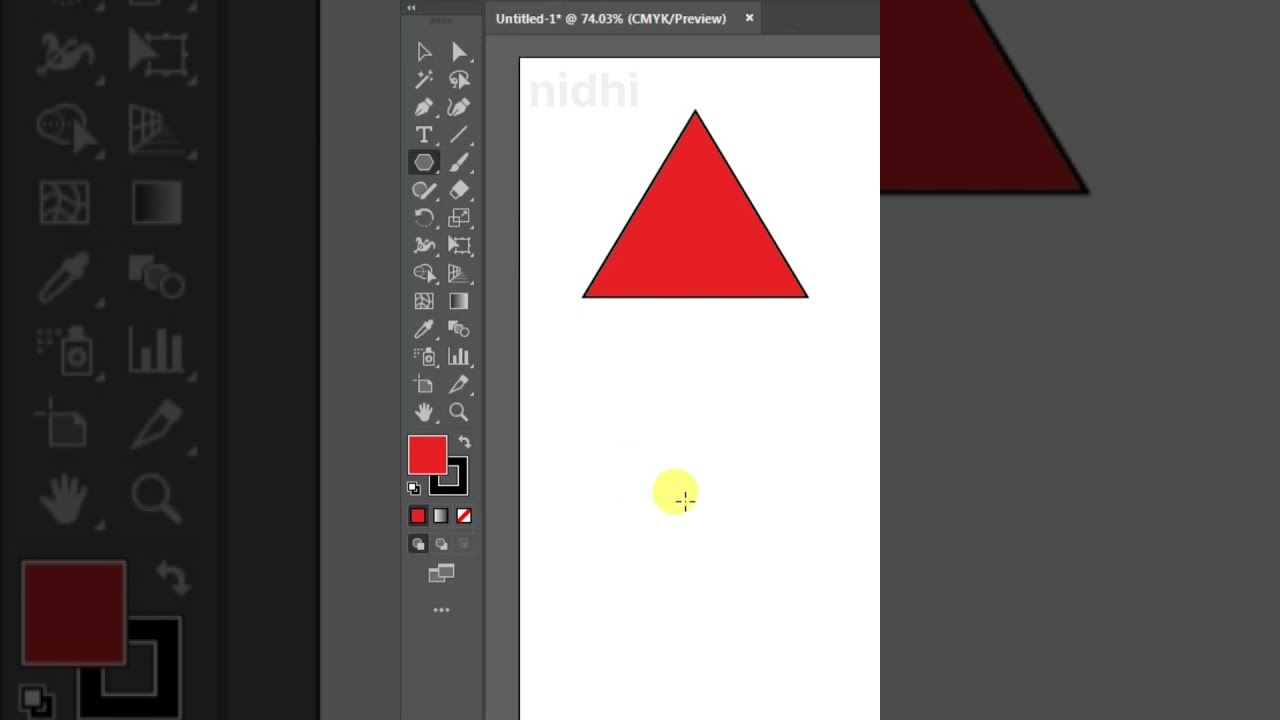Set paint to None
This screenshot has height=720, width=1280.
464,516
